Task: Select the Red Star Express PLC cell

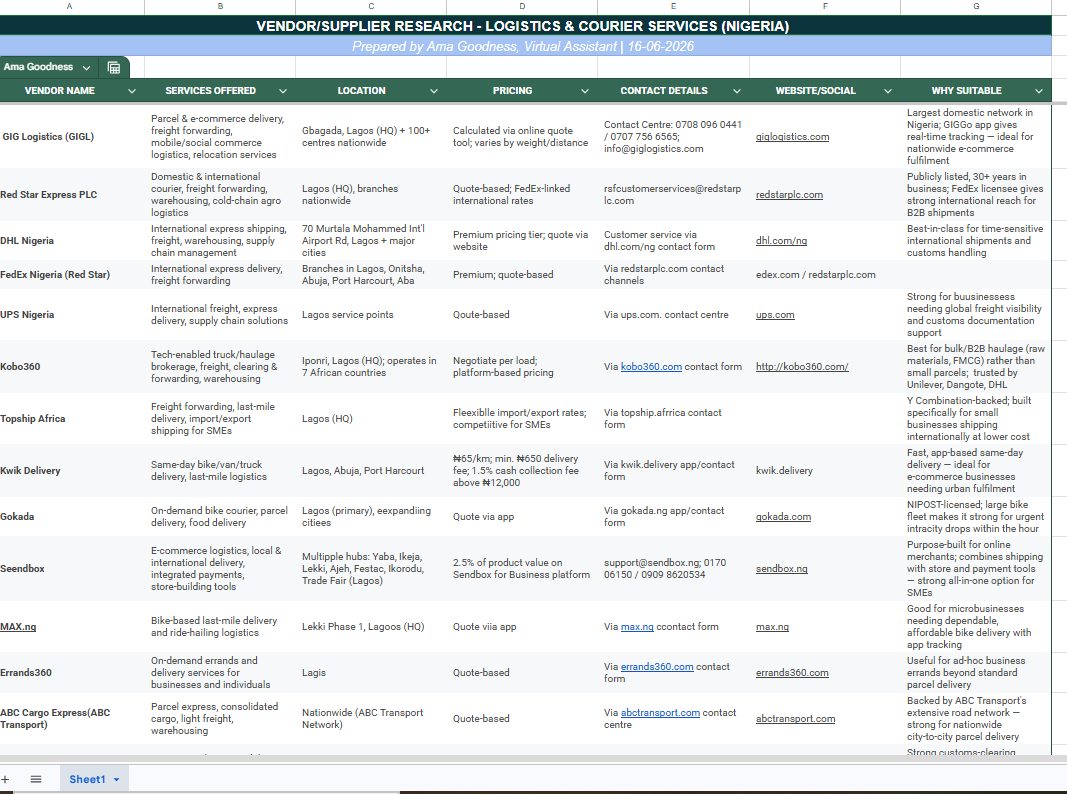Action: (x=72, y=195)
